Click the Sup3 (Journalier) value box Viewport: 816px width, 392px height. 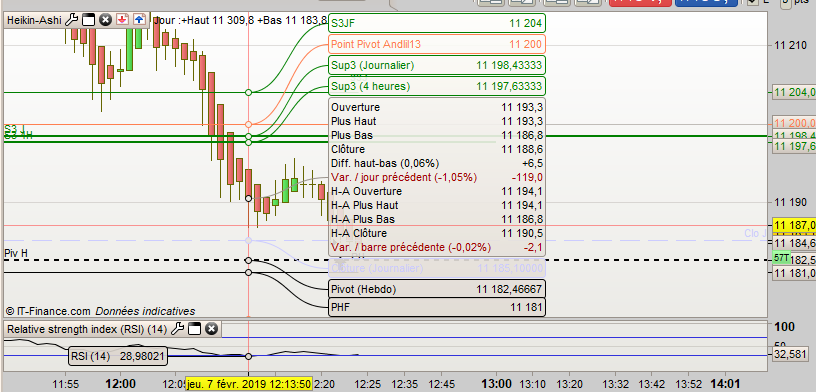point(437,65)
